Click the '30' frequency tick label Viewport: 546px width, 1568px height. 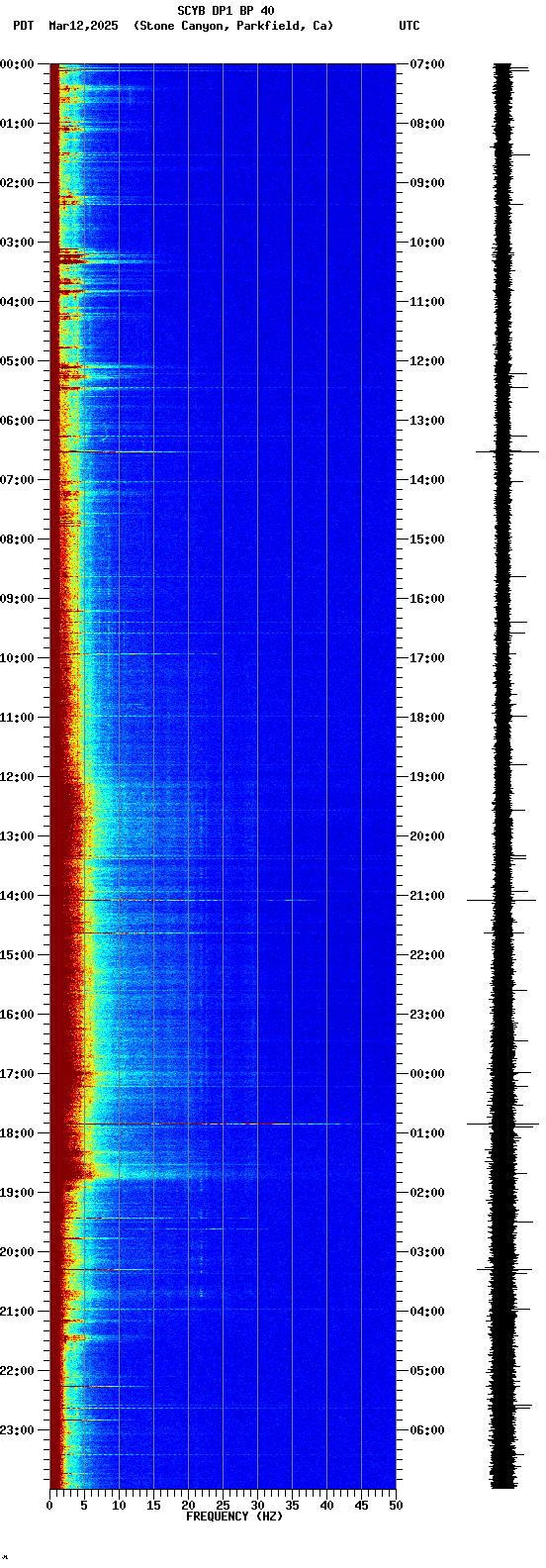point(257,1506)
